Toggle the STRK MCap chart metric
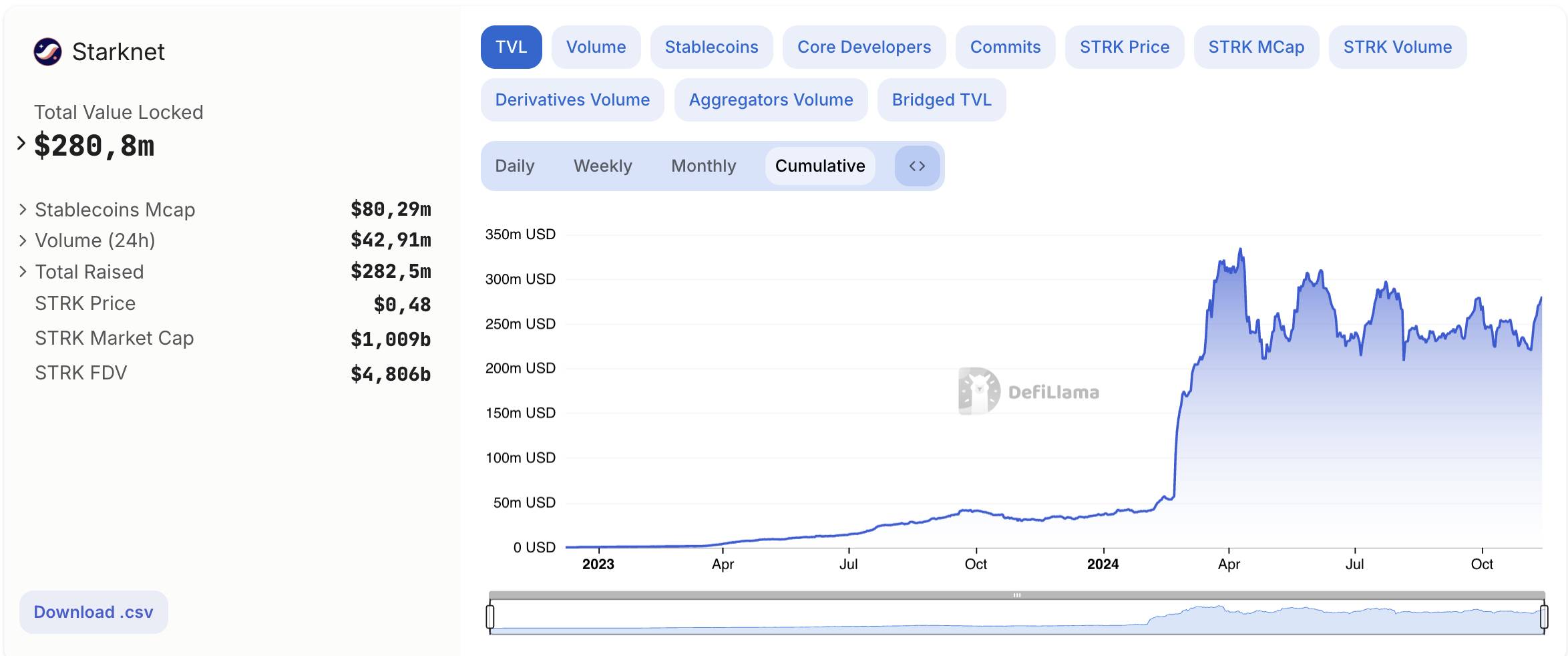1568x656 pixels. tap(1257, 47)
